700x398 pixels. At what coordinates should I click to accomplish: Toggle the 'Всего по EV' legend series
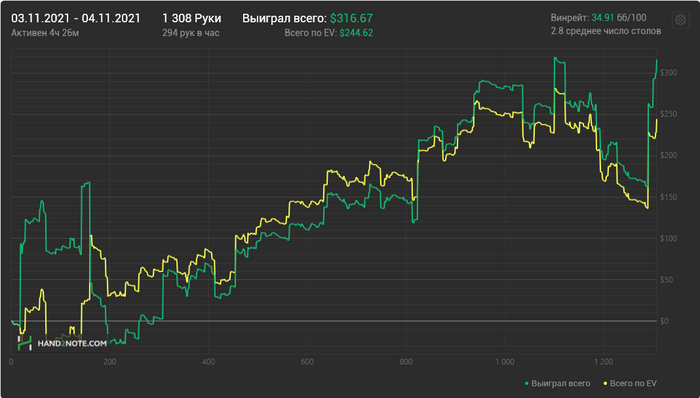point(630,383)
